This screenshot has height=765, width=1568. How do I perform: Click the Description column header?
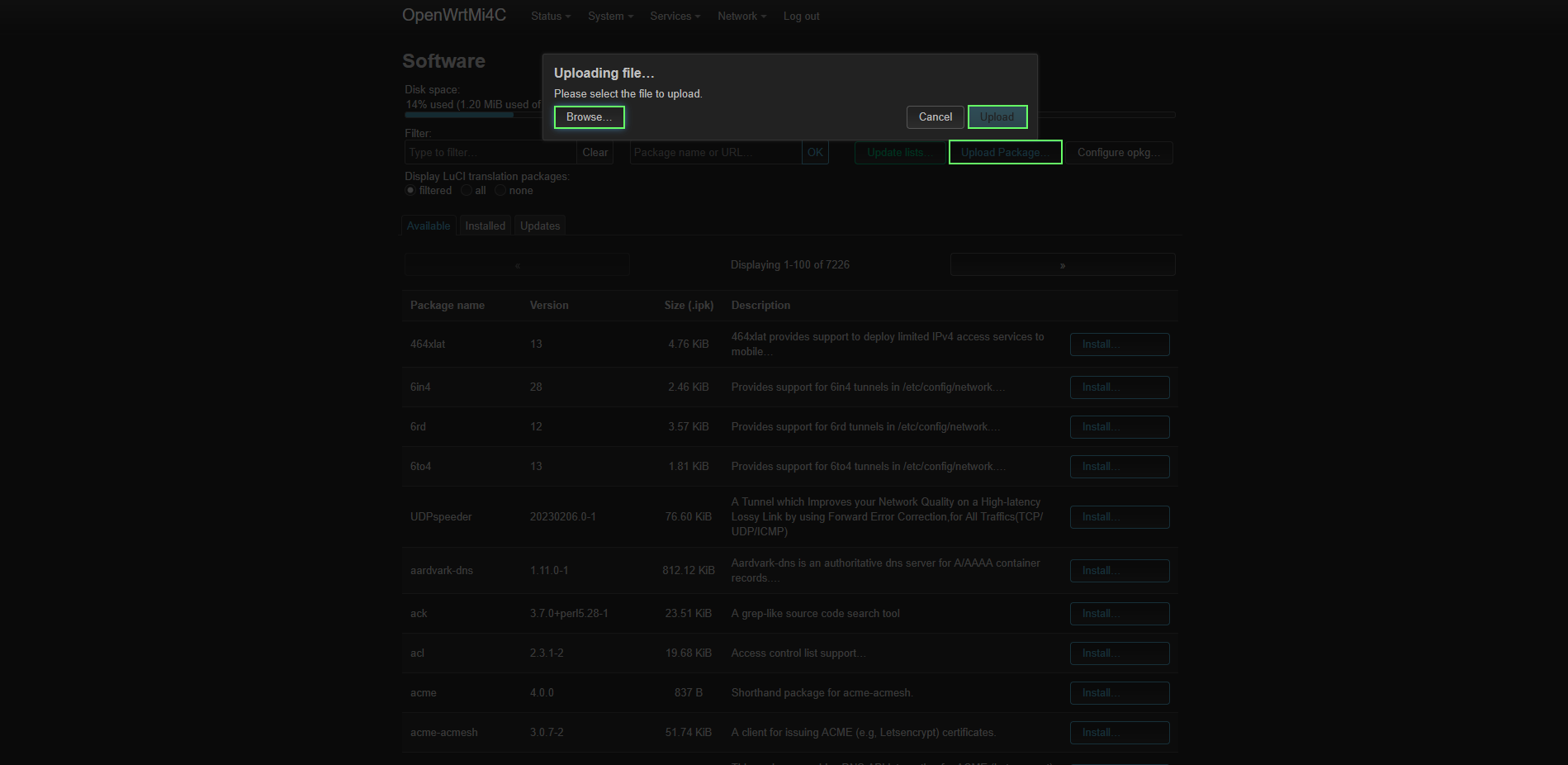(760, 306)
